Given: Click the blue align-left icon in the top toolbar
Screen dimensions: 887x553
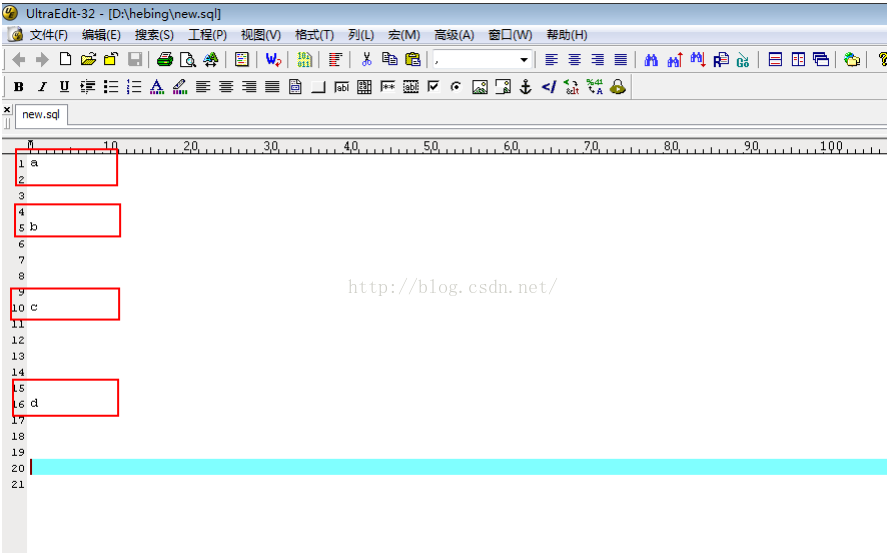Looking at the screenshot, I should tap(552, 59).
